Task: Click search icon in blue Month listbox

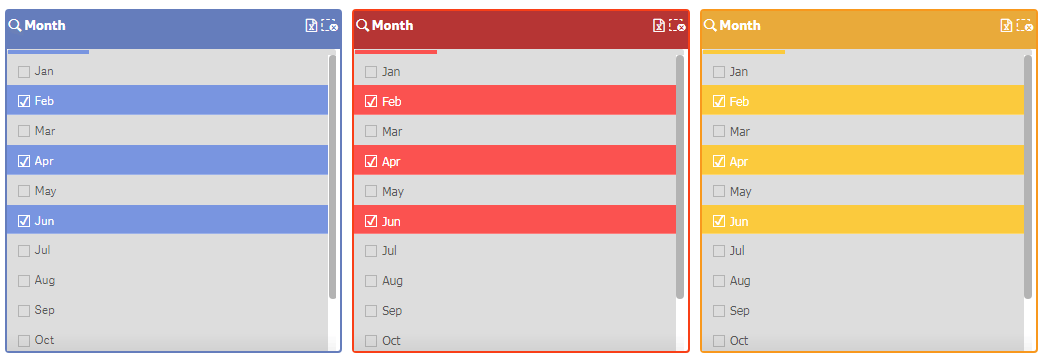Action: coord(15,25)
